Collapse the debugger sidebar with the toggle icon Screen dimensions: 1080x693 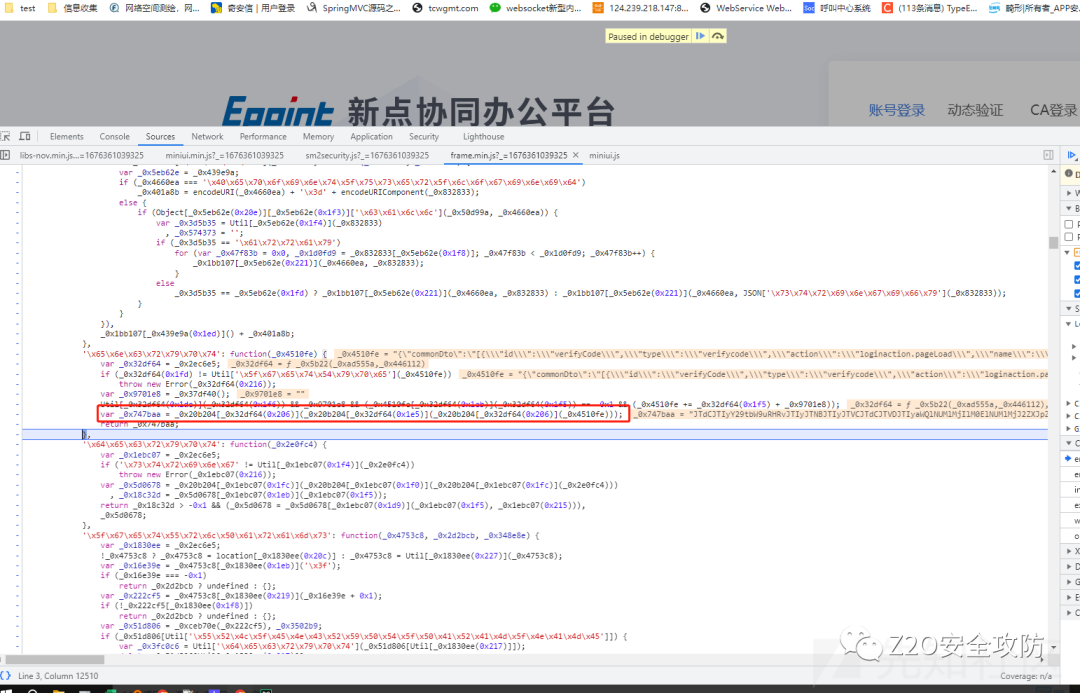[1048, 155]
